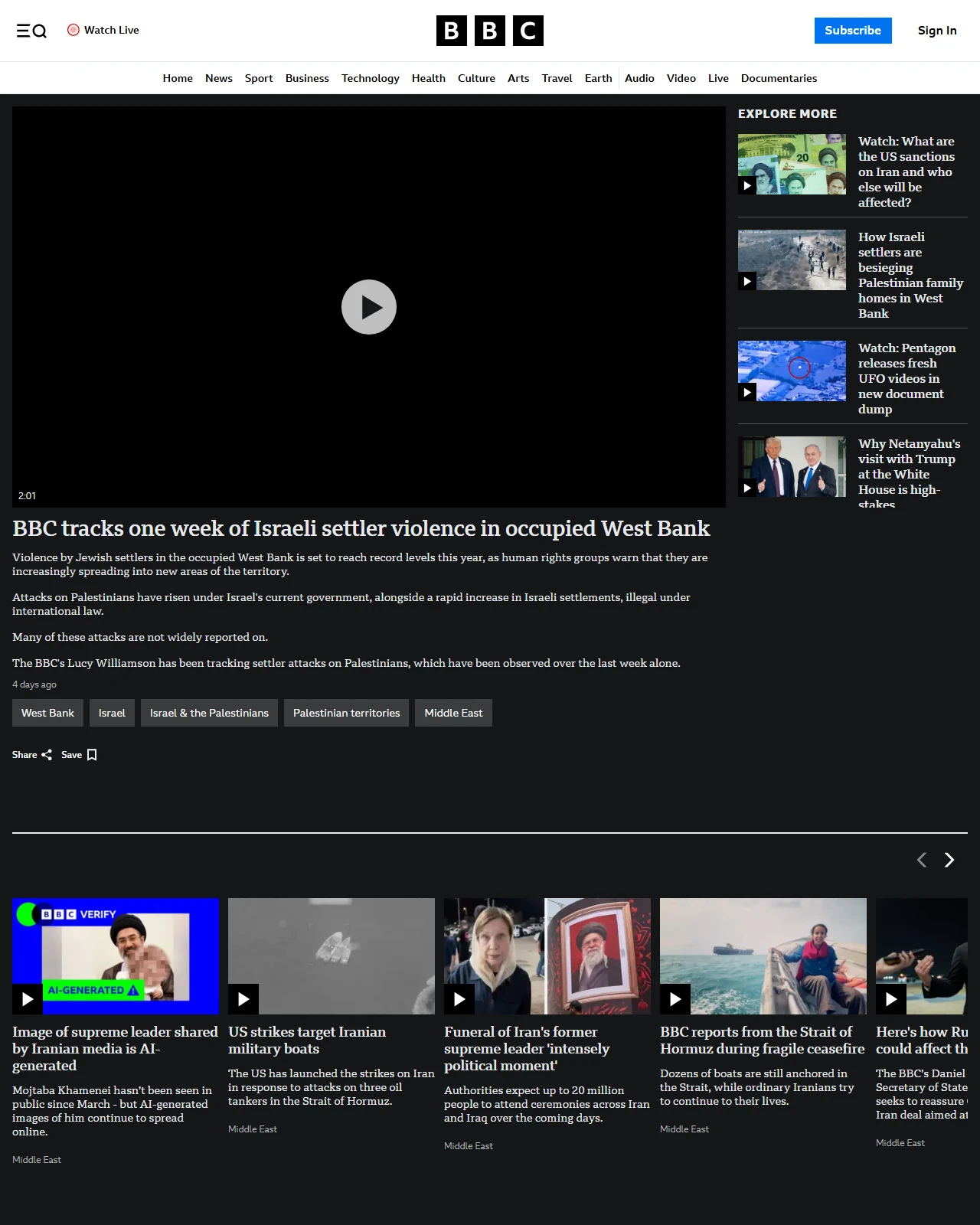Open 'US strikes target Iranian military boats'
Image resolution: width=980 pixels, height=1225 pixels.
307,1040
